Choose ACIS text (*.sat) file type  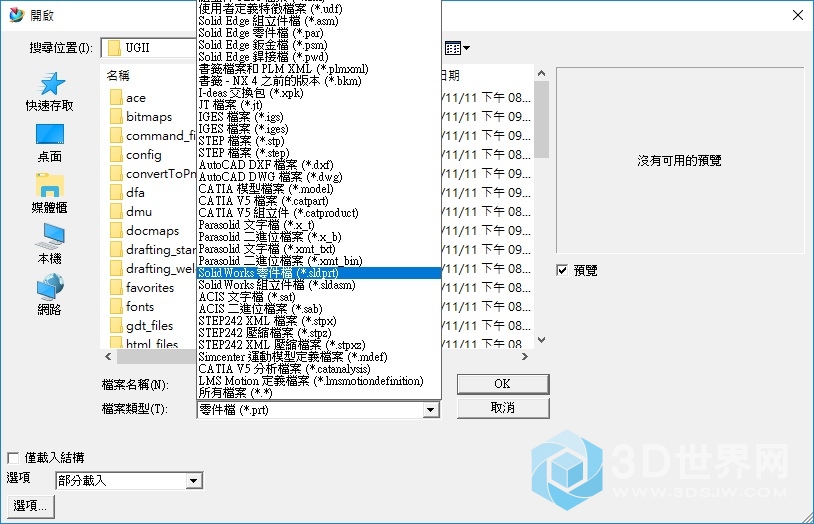319,297
